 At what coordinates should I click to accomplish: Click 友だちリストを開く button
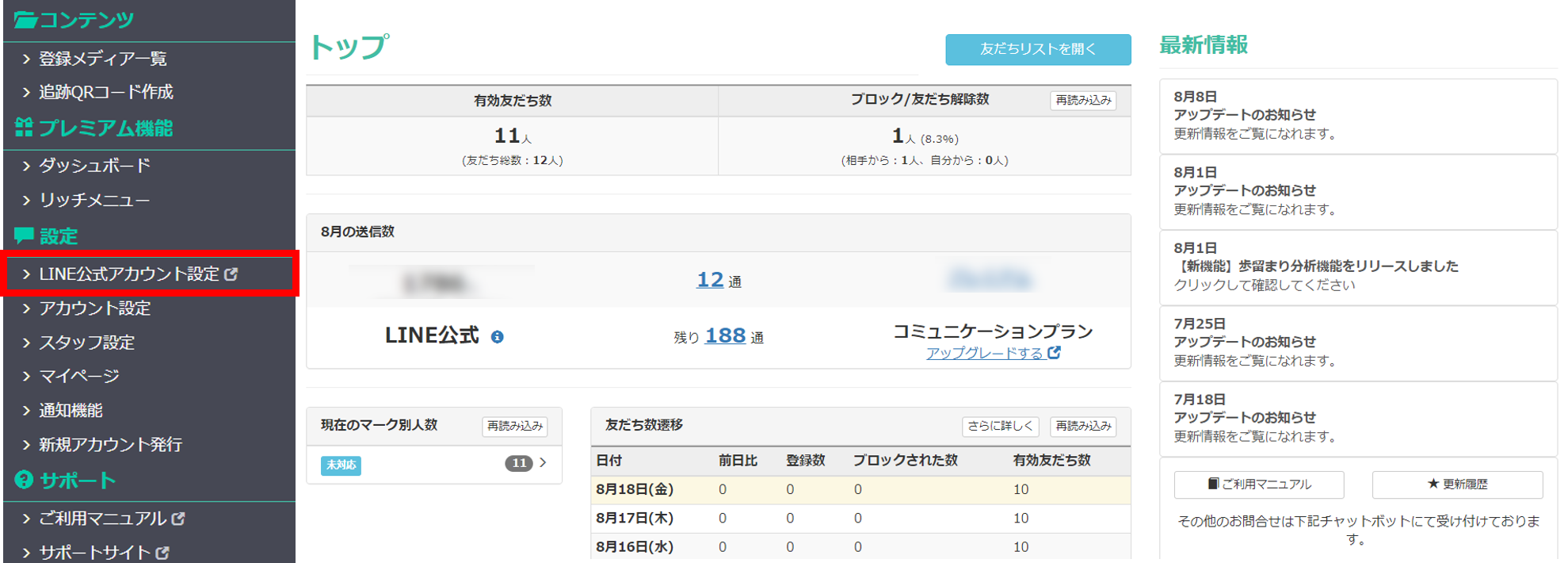[x=1037, y=49]
